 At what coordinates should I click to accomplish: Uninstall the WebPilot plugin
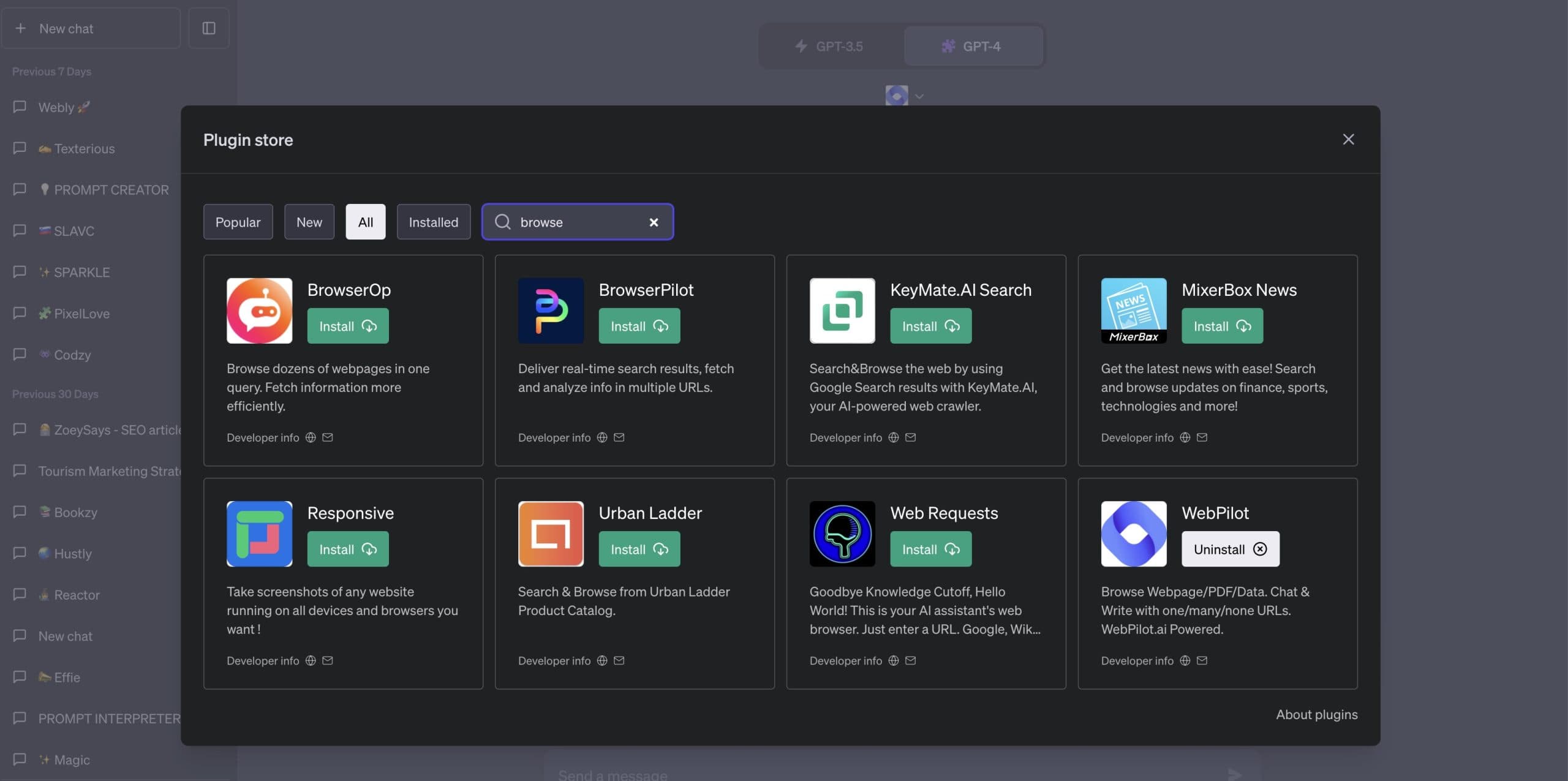[x=1231, y=549]
